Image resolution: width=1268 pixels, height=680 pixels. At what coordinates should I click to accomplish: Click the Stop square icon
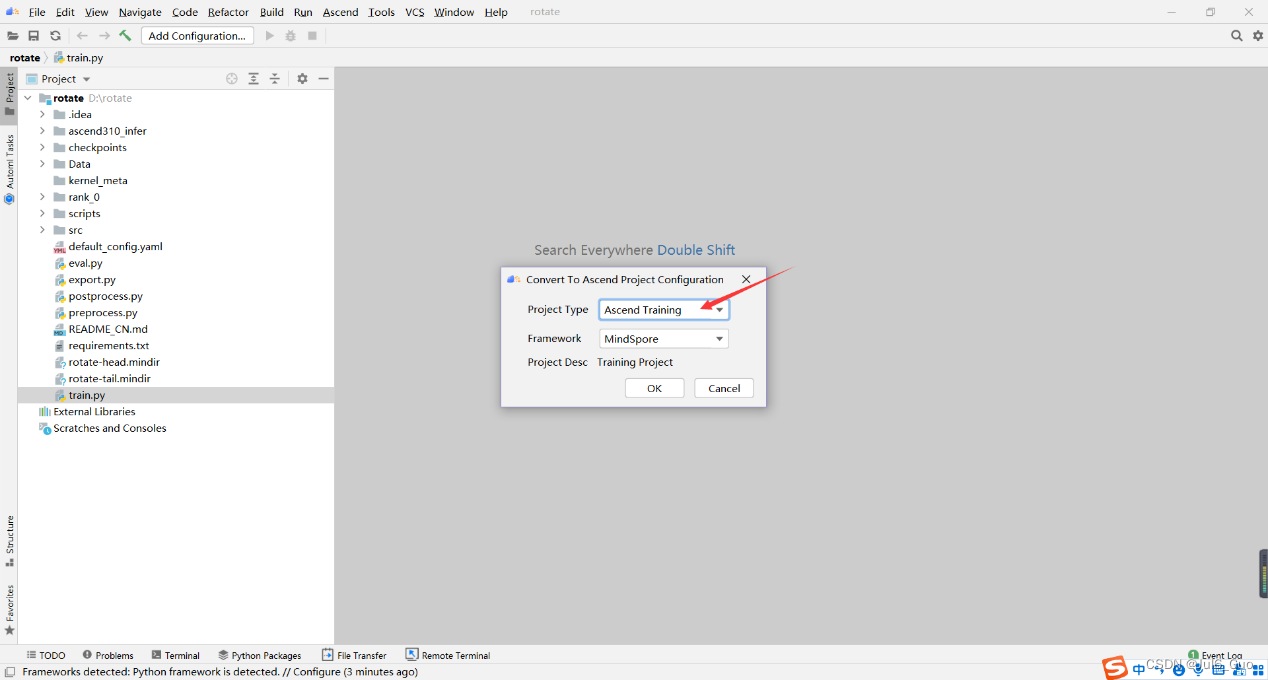click(x=312, y=36)
